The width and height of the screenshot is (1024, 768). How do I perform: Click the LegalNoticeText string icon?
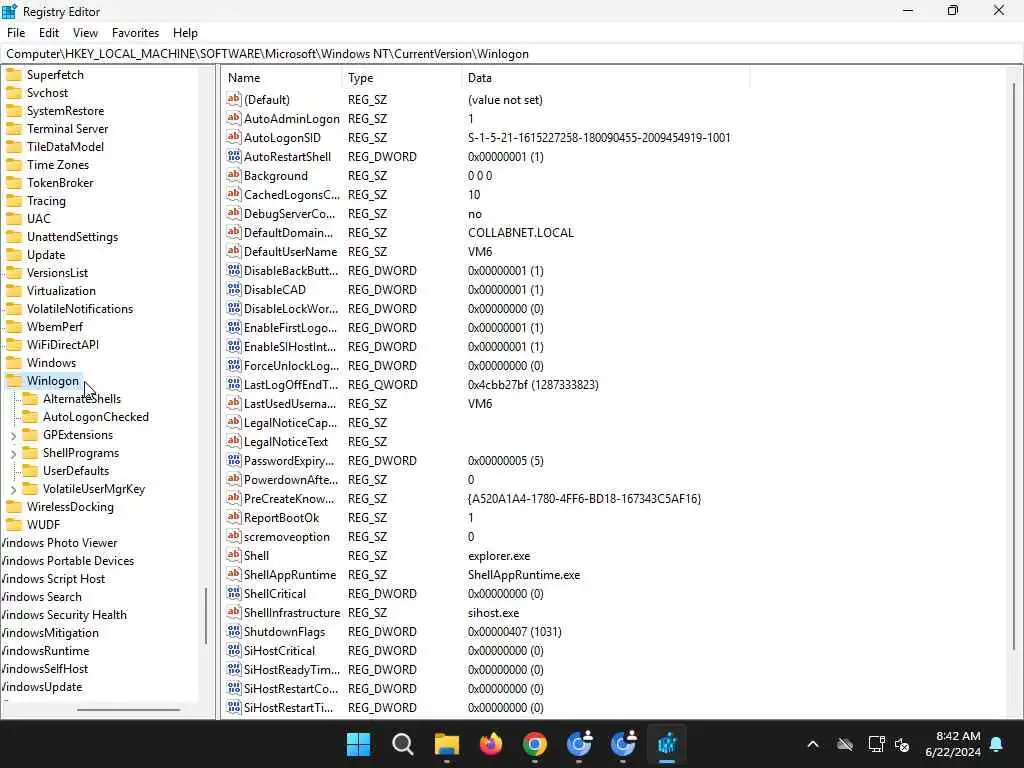click(x=234, y=441)
